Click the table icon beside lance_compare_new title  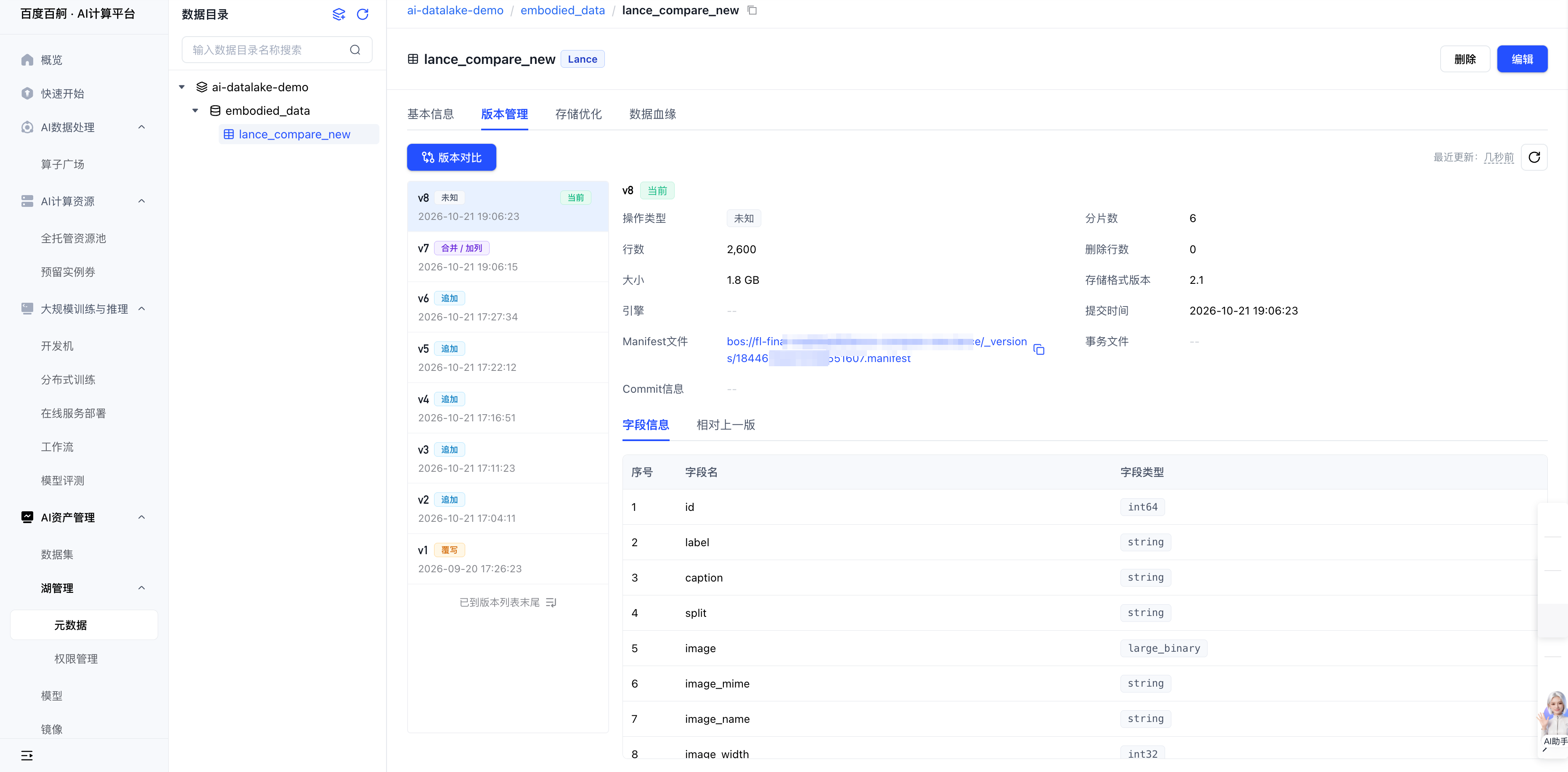[413, 59]
